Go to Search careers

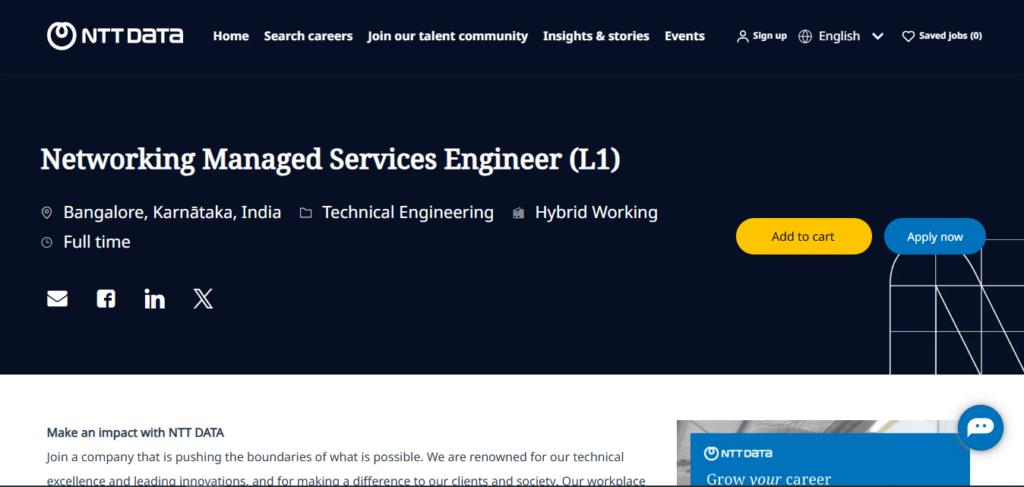click(x=308, y=36)
